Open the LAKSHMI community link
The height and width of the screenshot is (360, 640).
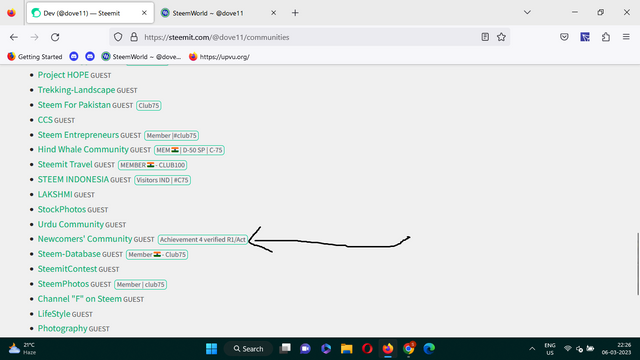click(x=55, y=194)
